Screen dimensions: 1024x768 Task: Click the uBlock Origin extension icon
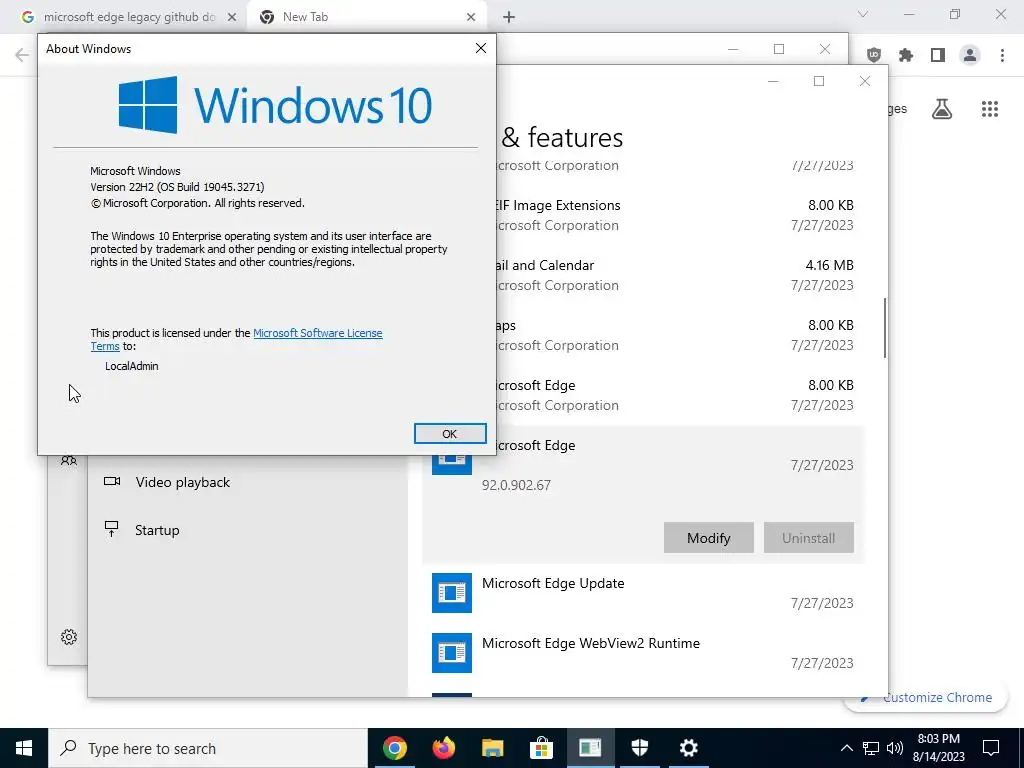(874, 55)
